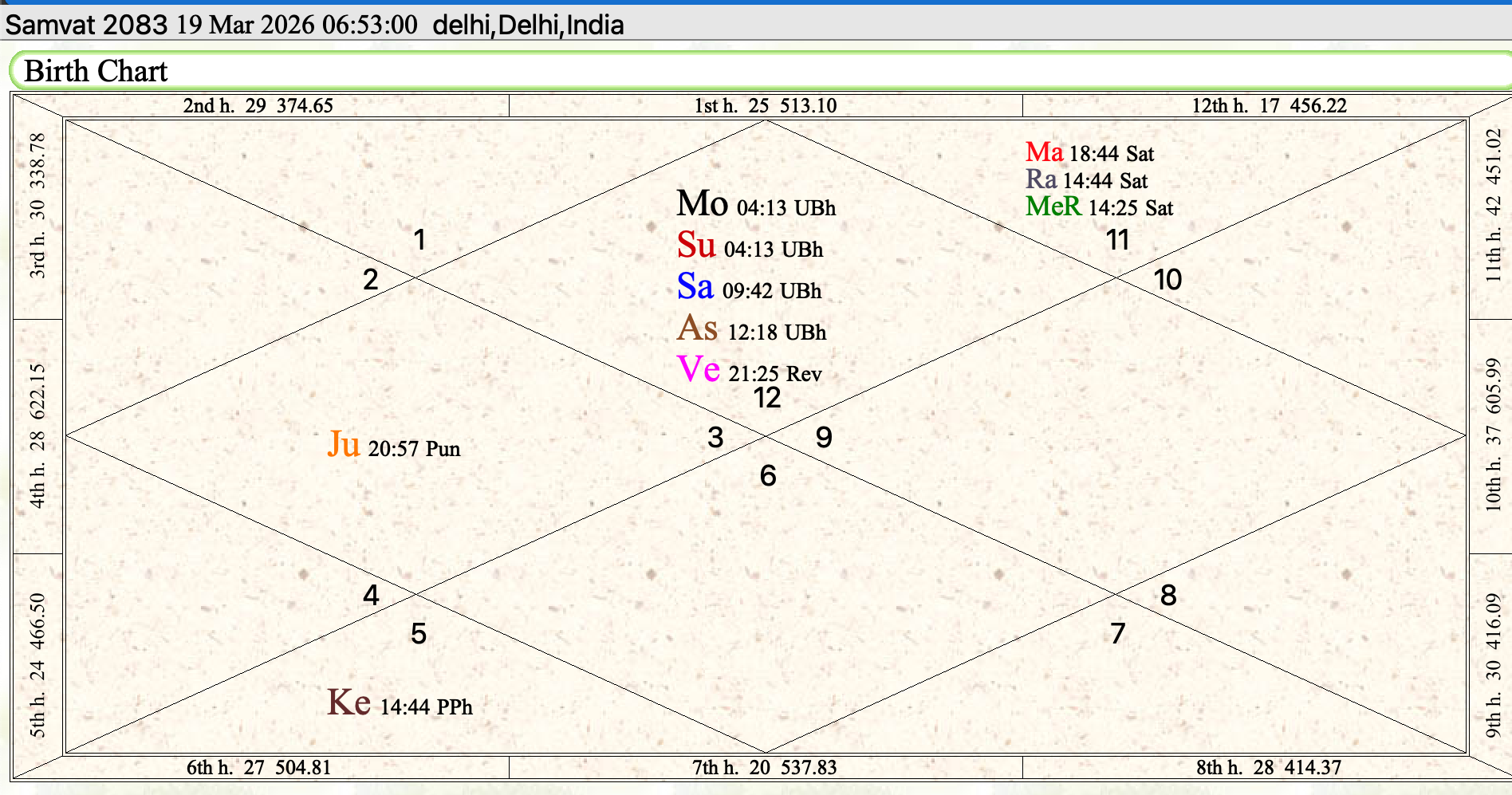Image resolution: width=1512 pixels, height=795 pixels.
Task: Select the 8th h. house label
Action: click(1268, 767)
